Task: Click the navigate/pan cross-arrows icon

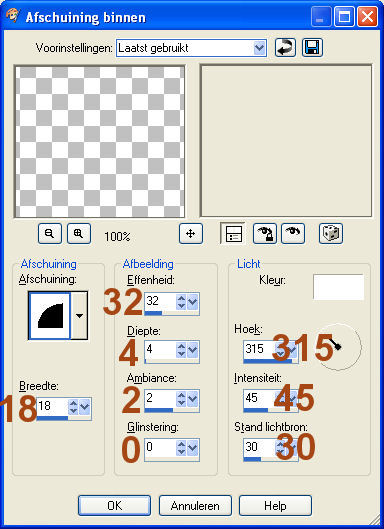Action: click(191, 233)
